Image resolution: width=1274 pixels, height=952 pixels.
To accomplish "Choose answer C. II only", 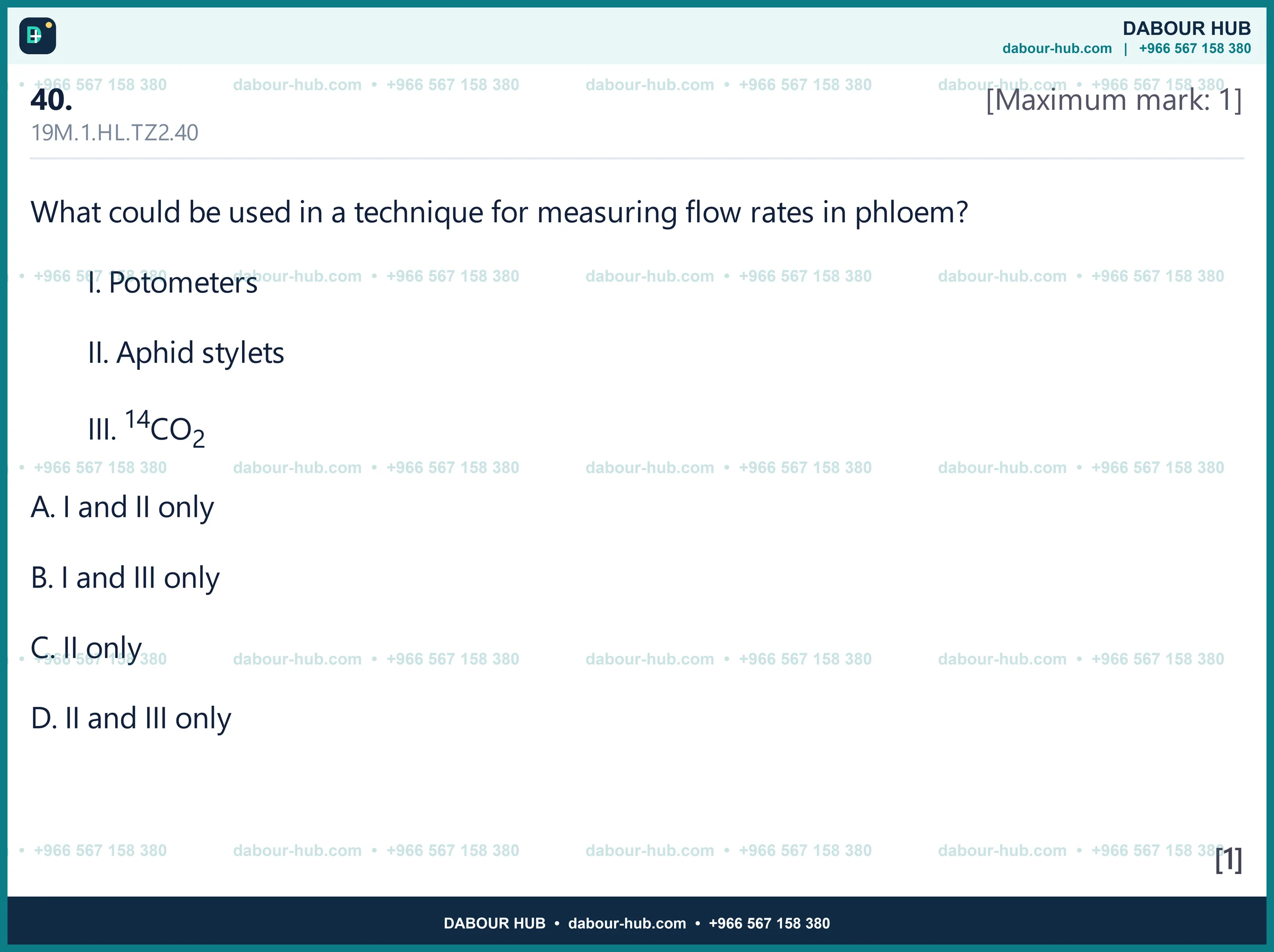I will pos(87,648).
